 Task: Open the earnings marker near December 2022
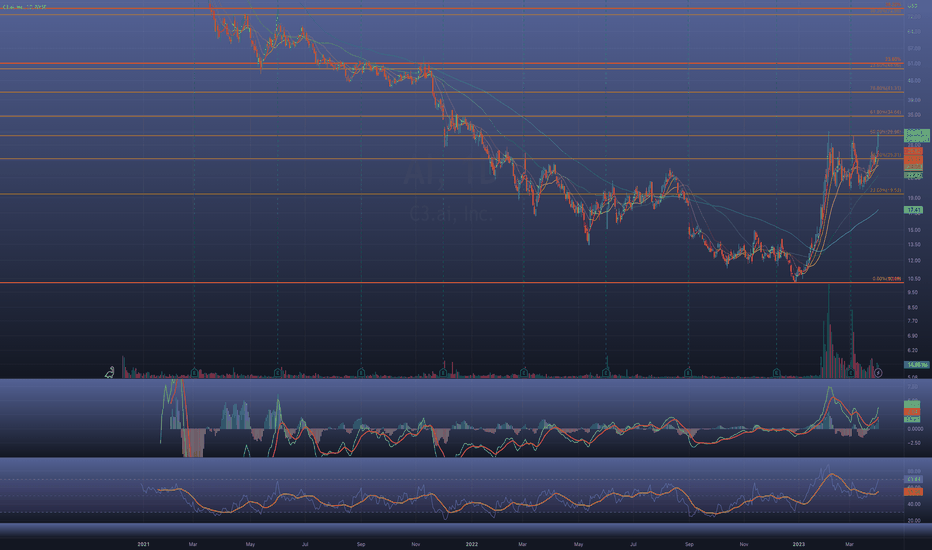click(776, 373)
